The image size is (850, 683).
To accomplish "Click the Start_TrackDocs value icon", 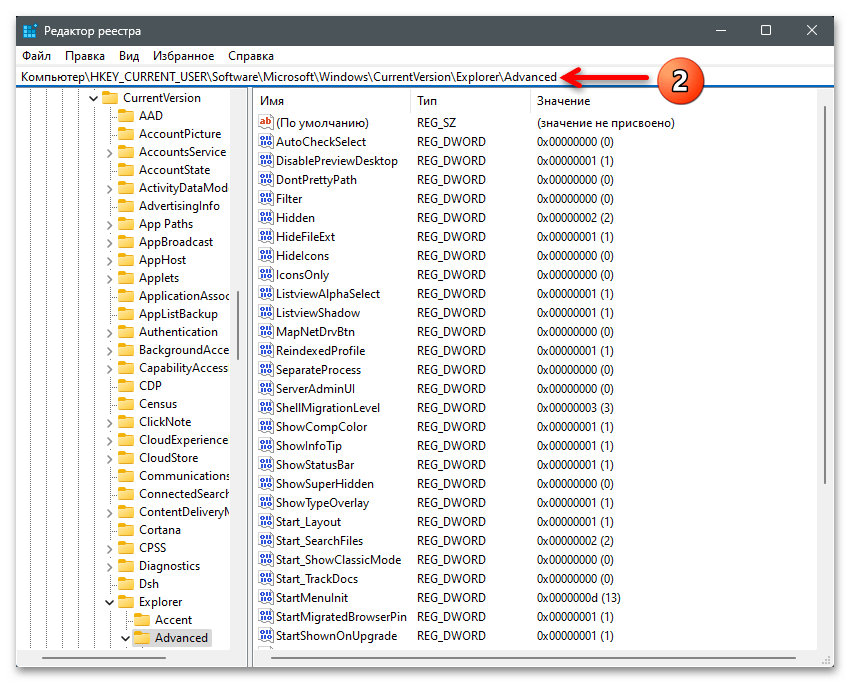I will pyautogui.click(x=266, y=578).
